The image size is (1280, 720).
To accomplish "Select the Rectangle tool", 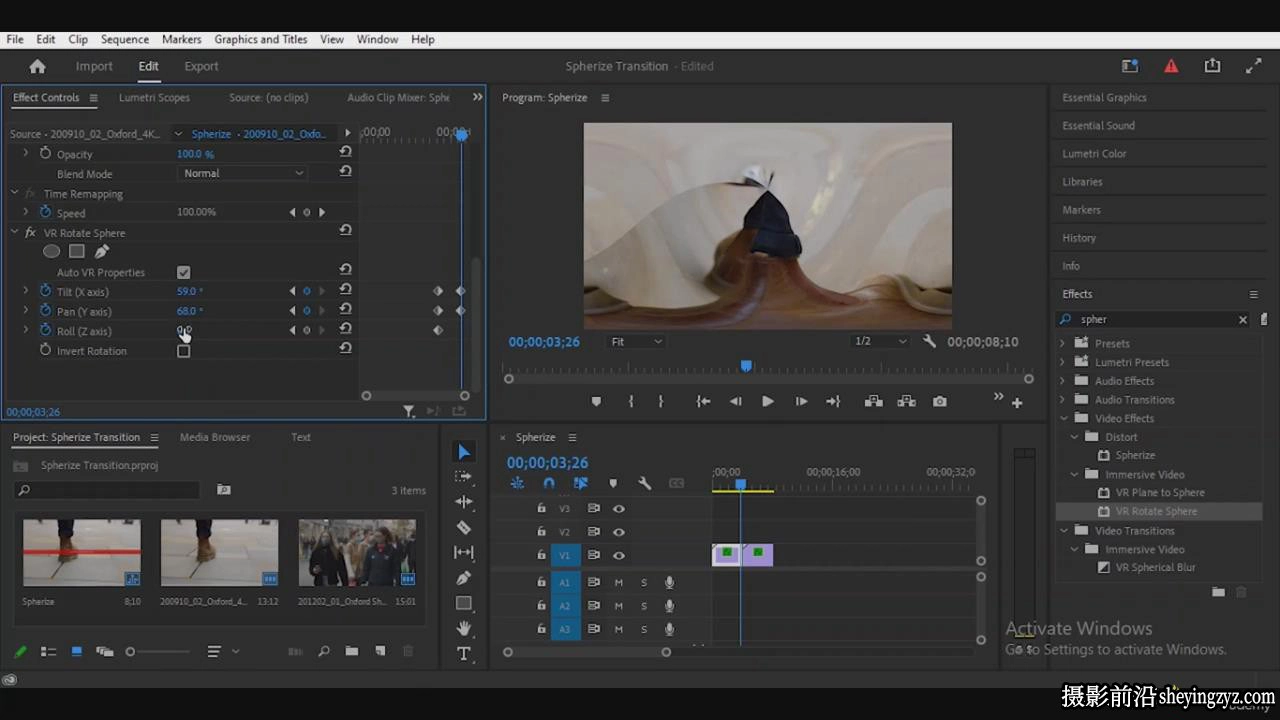I will pos(463,603).
